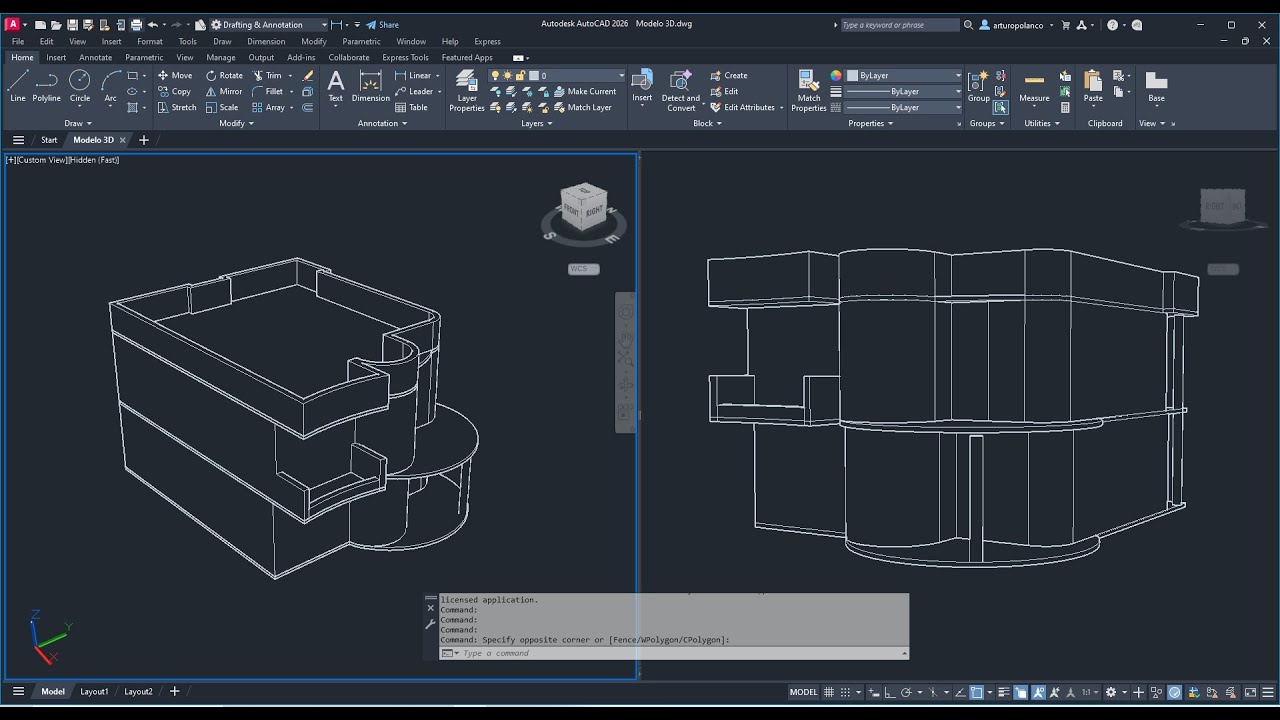1280x720 pixels.
Task: Choose the Scale command
Action: pos(222,107)
